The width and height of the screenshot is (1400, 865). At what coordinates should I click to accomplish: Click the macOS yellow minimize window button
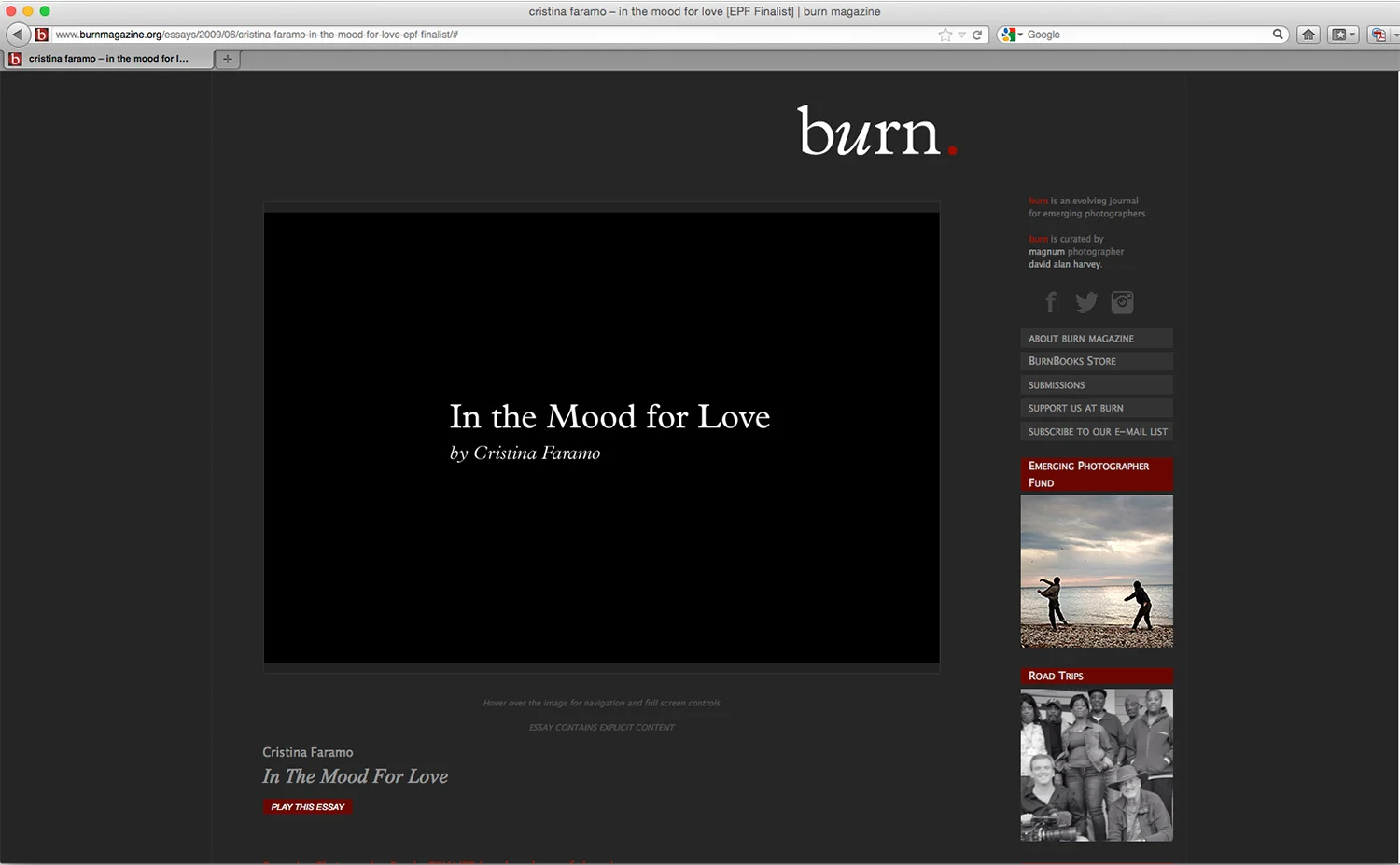coord(28,11)
